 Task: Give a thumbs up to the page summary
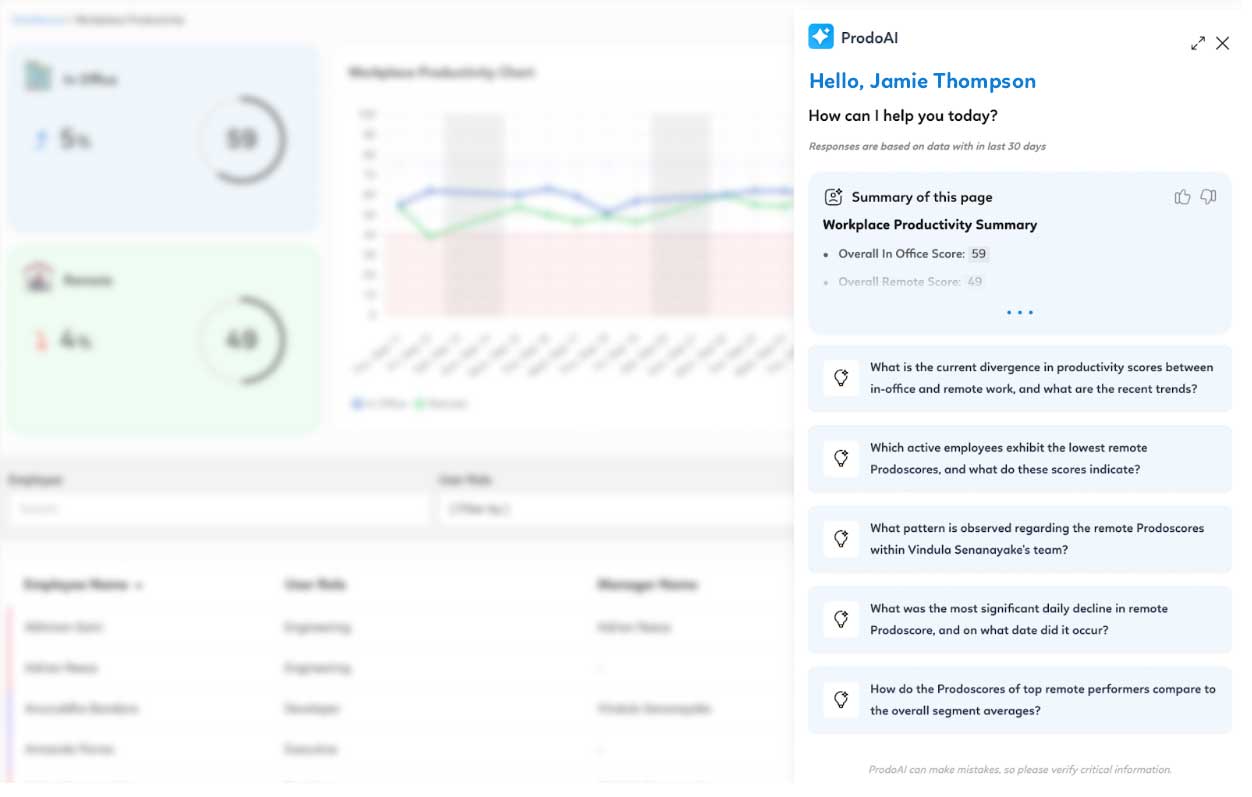tap(1182, 197)
